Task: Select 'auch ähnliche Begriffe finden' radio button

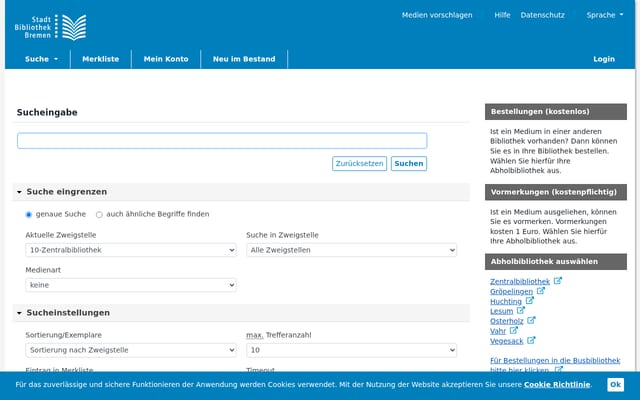Action: click(99, 215)
